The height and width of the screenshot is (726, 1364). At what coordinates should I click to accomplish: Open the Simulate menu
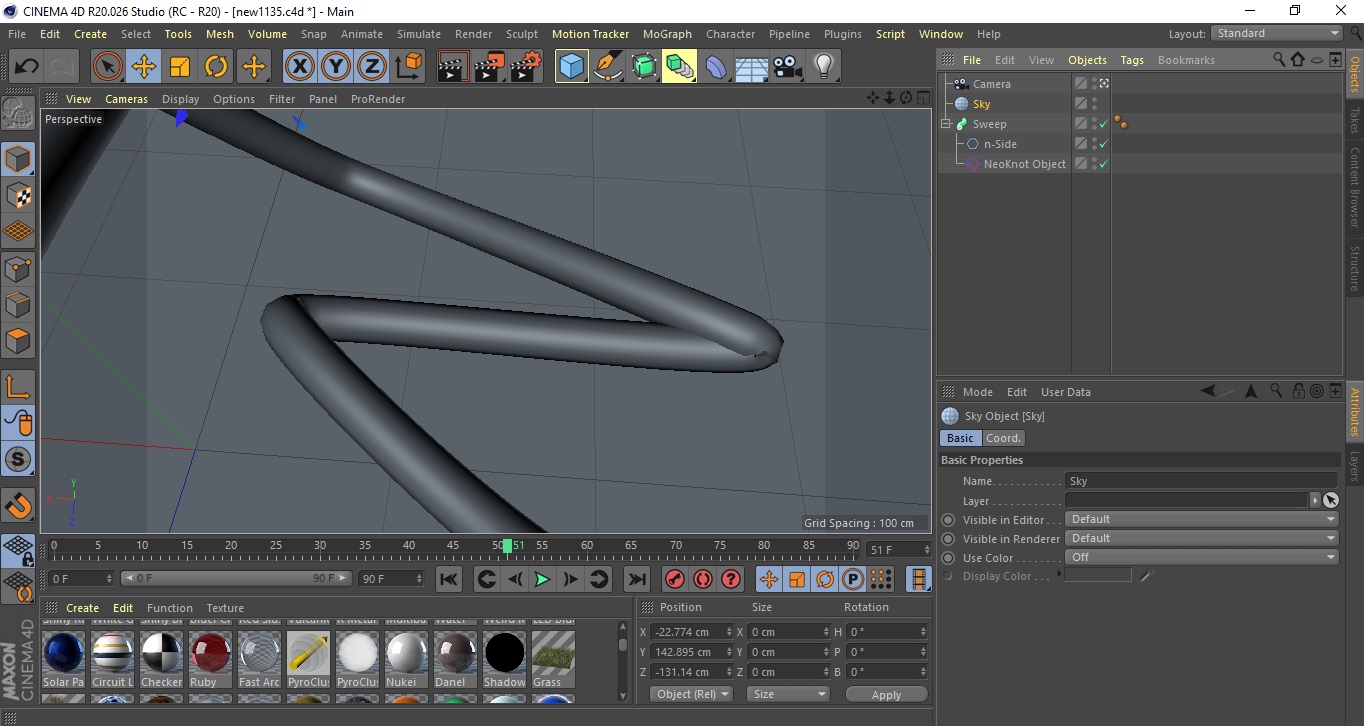point(418,34)
